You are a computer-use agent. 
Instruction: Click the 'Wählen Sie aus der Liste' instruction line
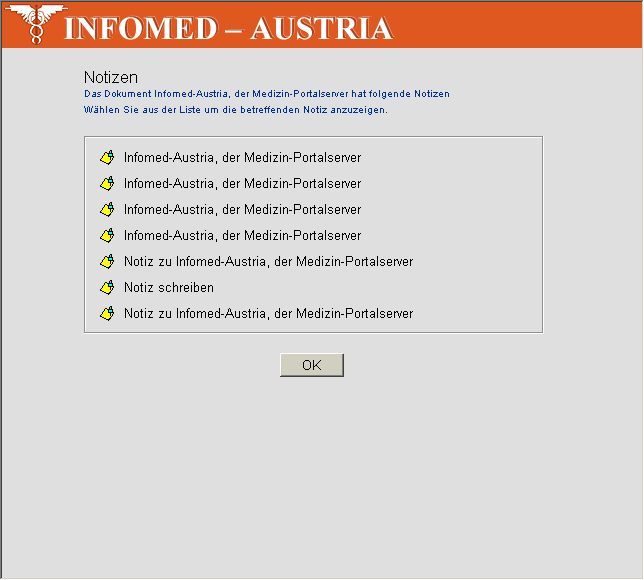pyautogui.click(x=236, y=110)
